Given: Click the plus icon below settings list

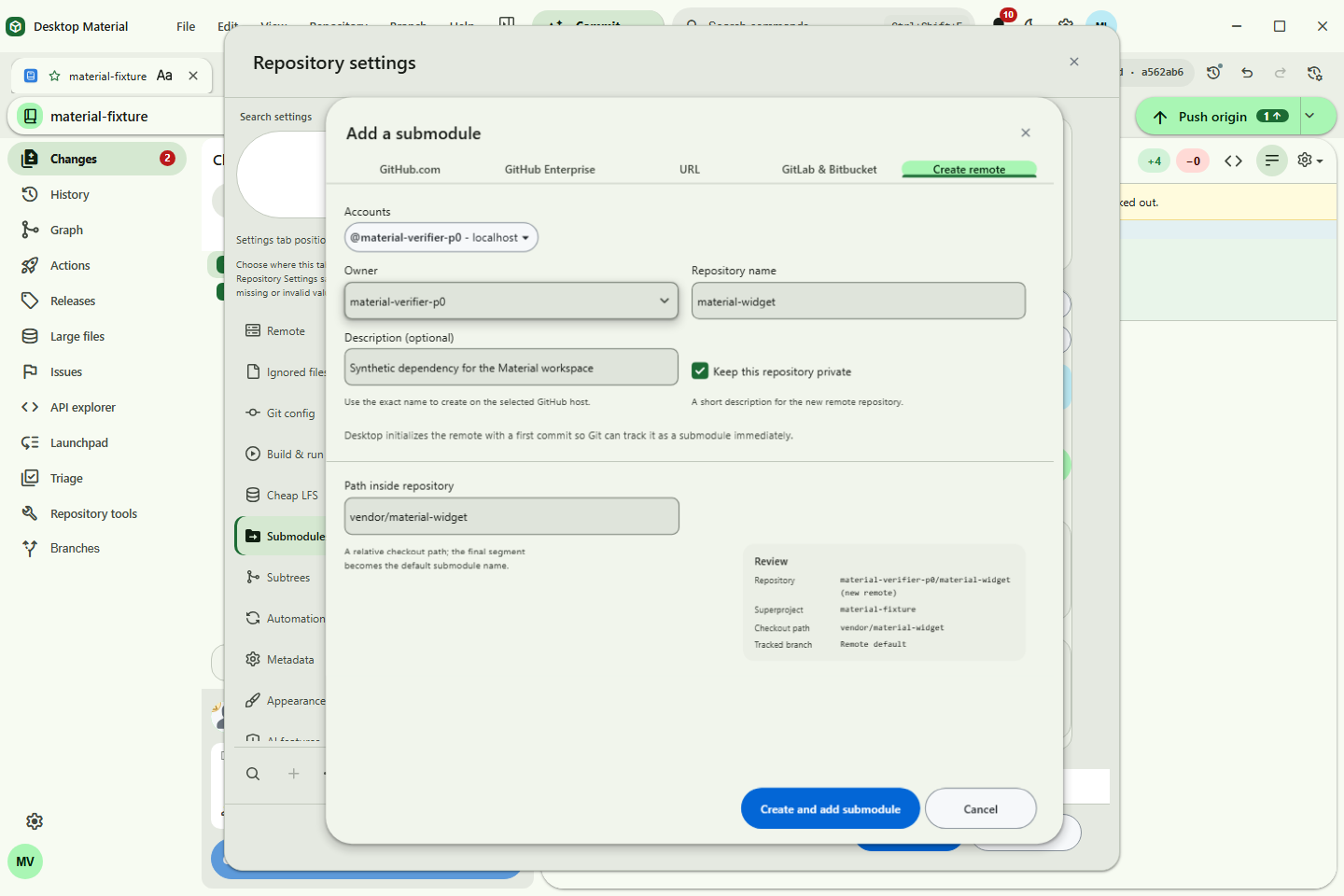Looking at the screenshot, I should click(294, 774).
